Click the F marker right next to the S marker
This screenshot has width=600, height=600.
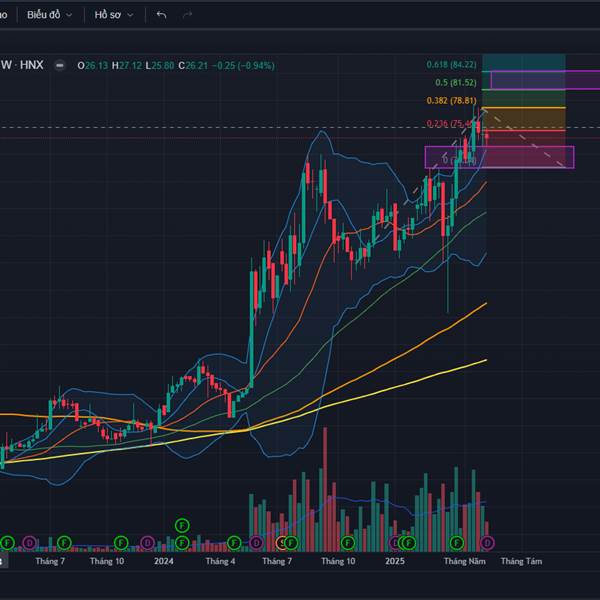[291, 543]
